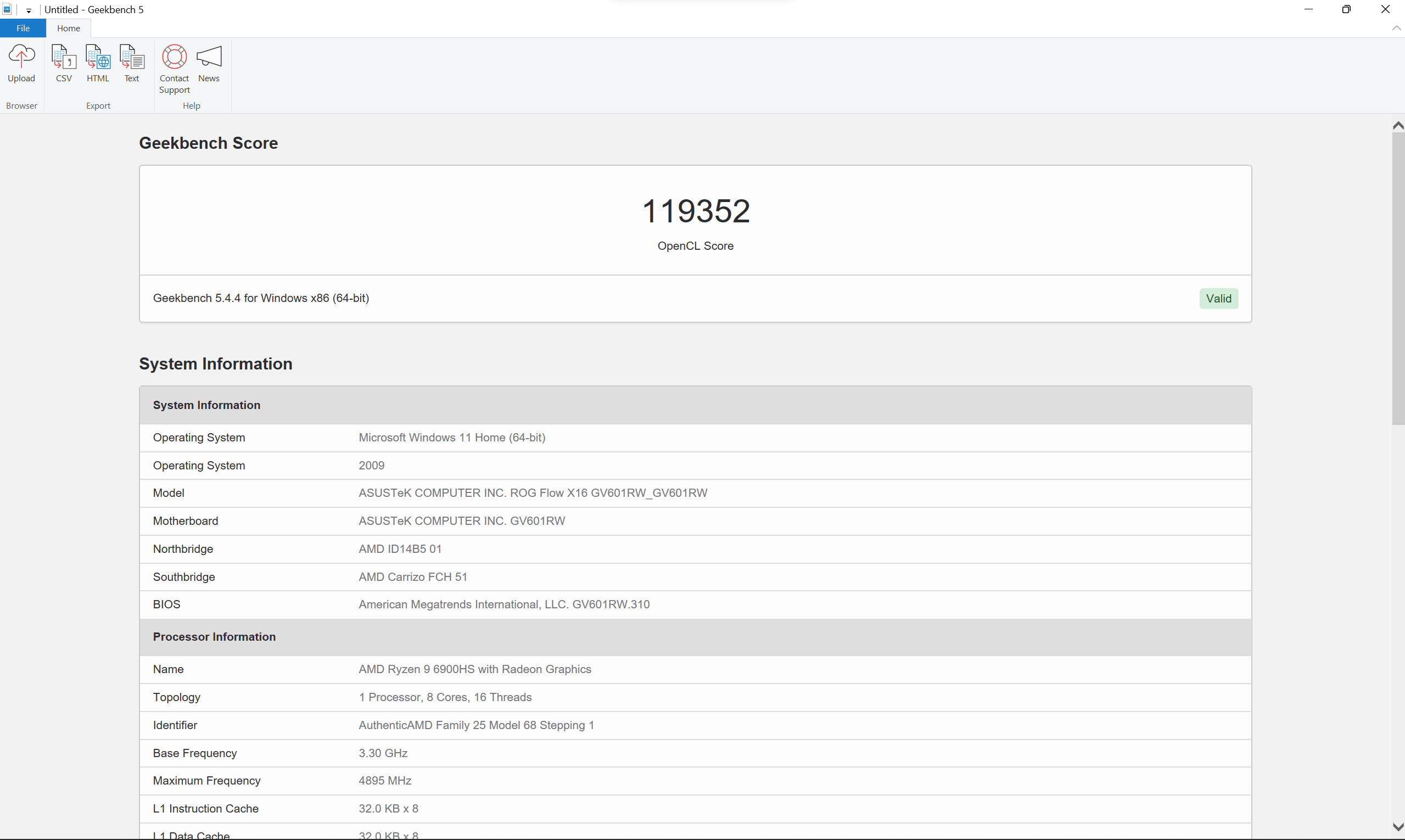The width and height of the screenshot is (1405, 840).
Task: Click Geekbench 5.4.4 for Windows x86 text
Action: [x=261, y=298]
